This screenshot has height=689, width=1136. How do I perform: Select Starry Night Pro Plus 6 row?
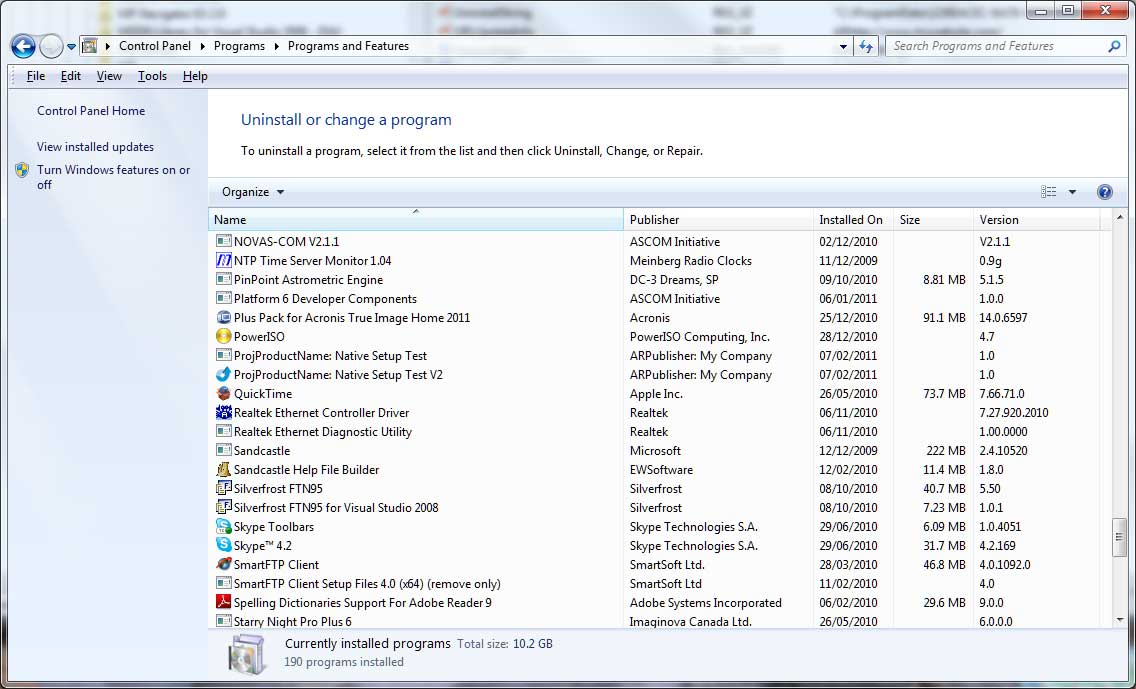[x=659, y=622]
